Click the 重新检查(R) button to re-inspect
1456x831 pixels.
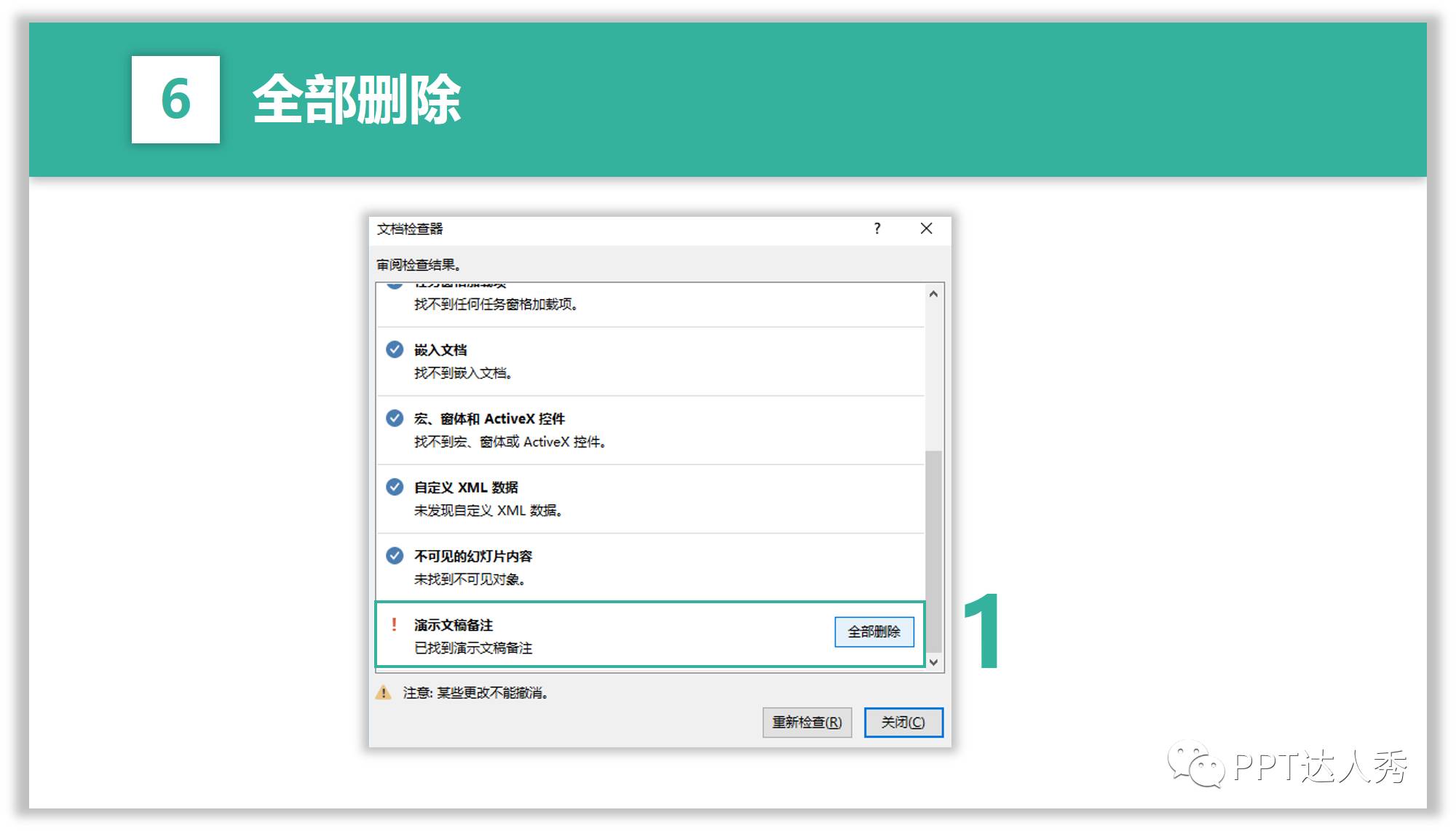click(x=806, y=722)
